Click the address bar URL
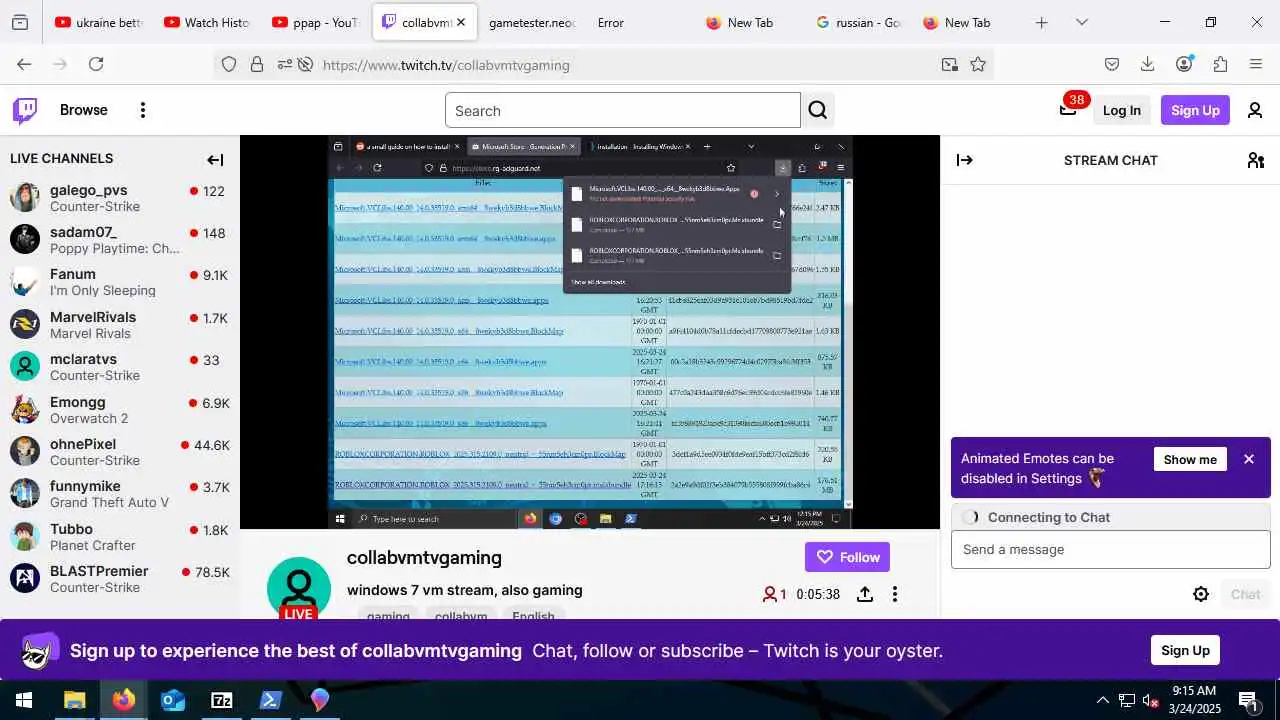1280x720 pixels. pos(446,65)
